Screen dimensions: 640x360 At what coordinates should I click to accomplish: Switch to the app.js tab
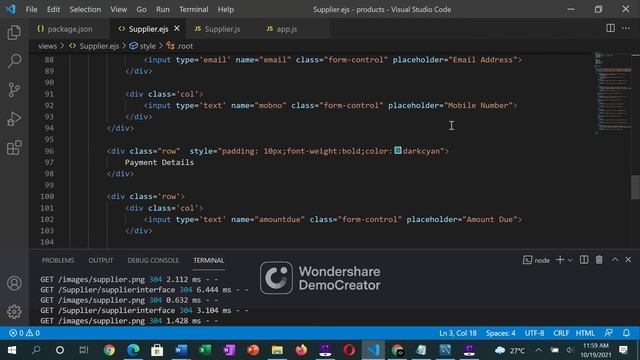(282, 29)
